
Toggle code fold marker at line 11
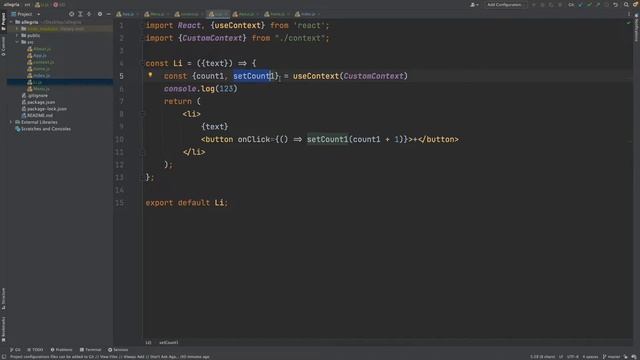pos(143,152)
